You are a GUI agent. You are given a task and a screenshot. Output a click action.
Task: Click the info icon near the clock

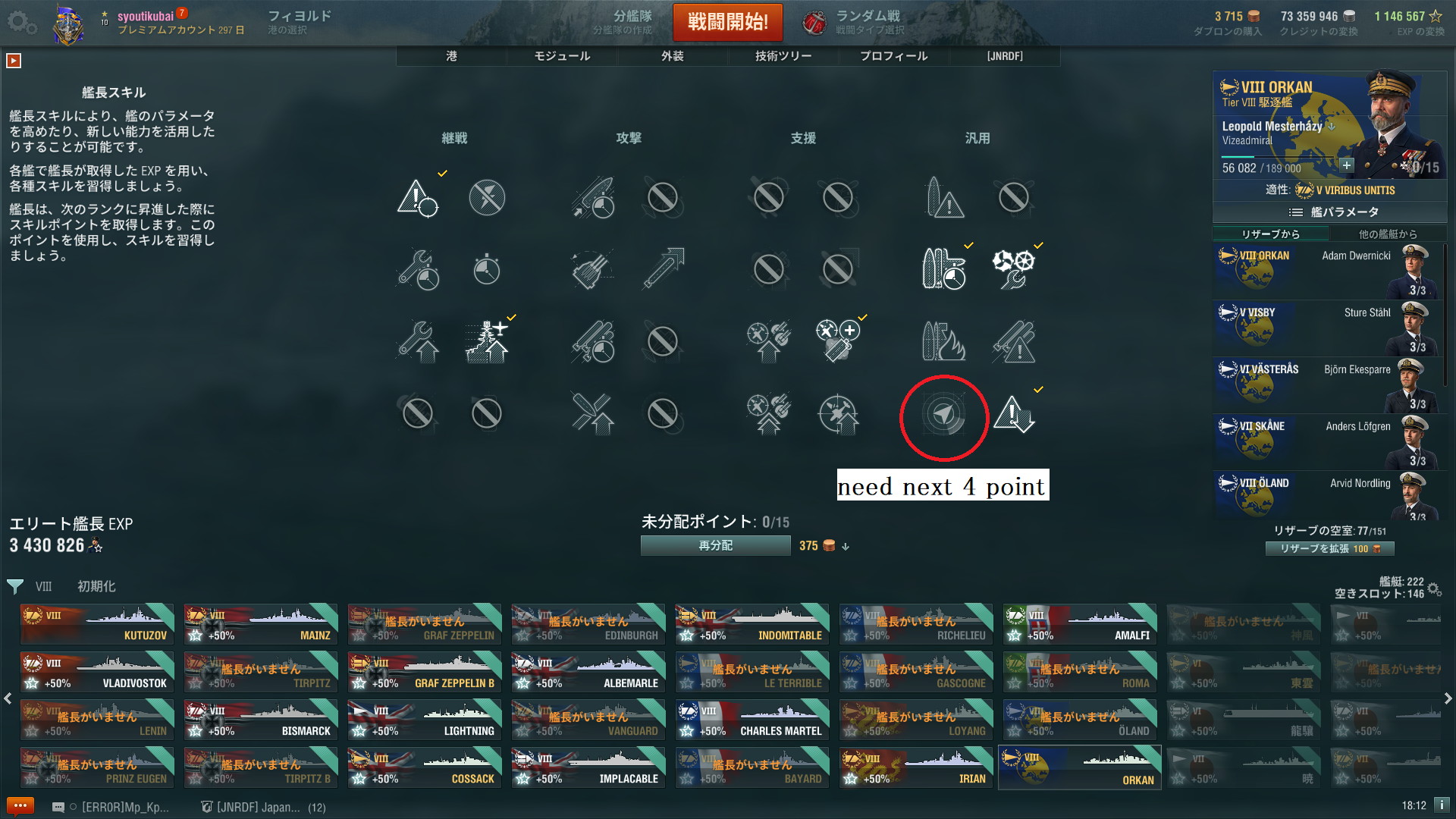tap(1442, 805)
